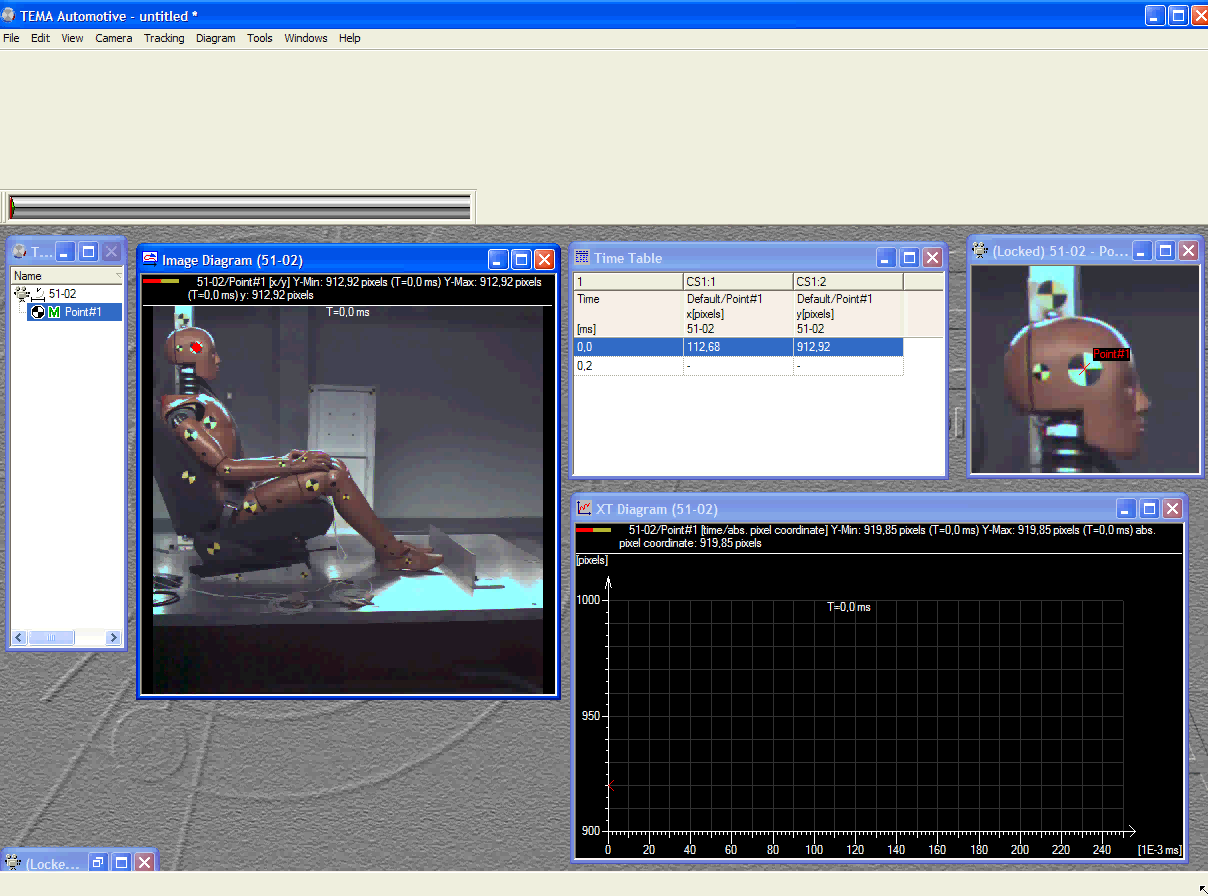Open the Edit menu
The width and height of the screenshot is (1208, 896).
[40, 38]
